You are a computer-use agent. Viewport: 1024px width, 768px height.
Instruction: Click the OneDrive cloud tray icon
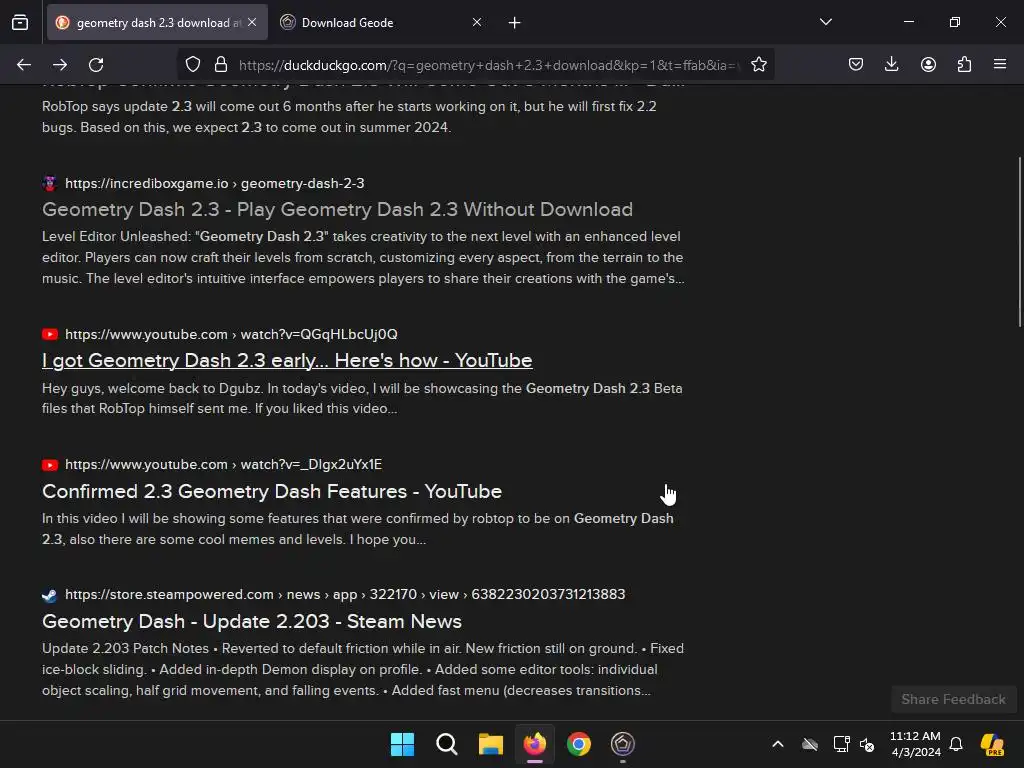point(810,744)
